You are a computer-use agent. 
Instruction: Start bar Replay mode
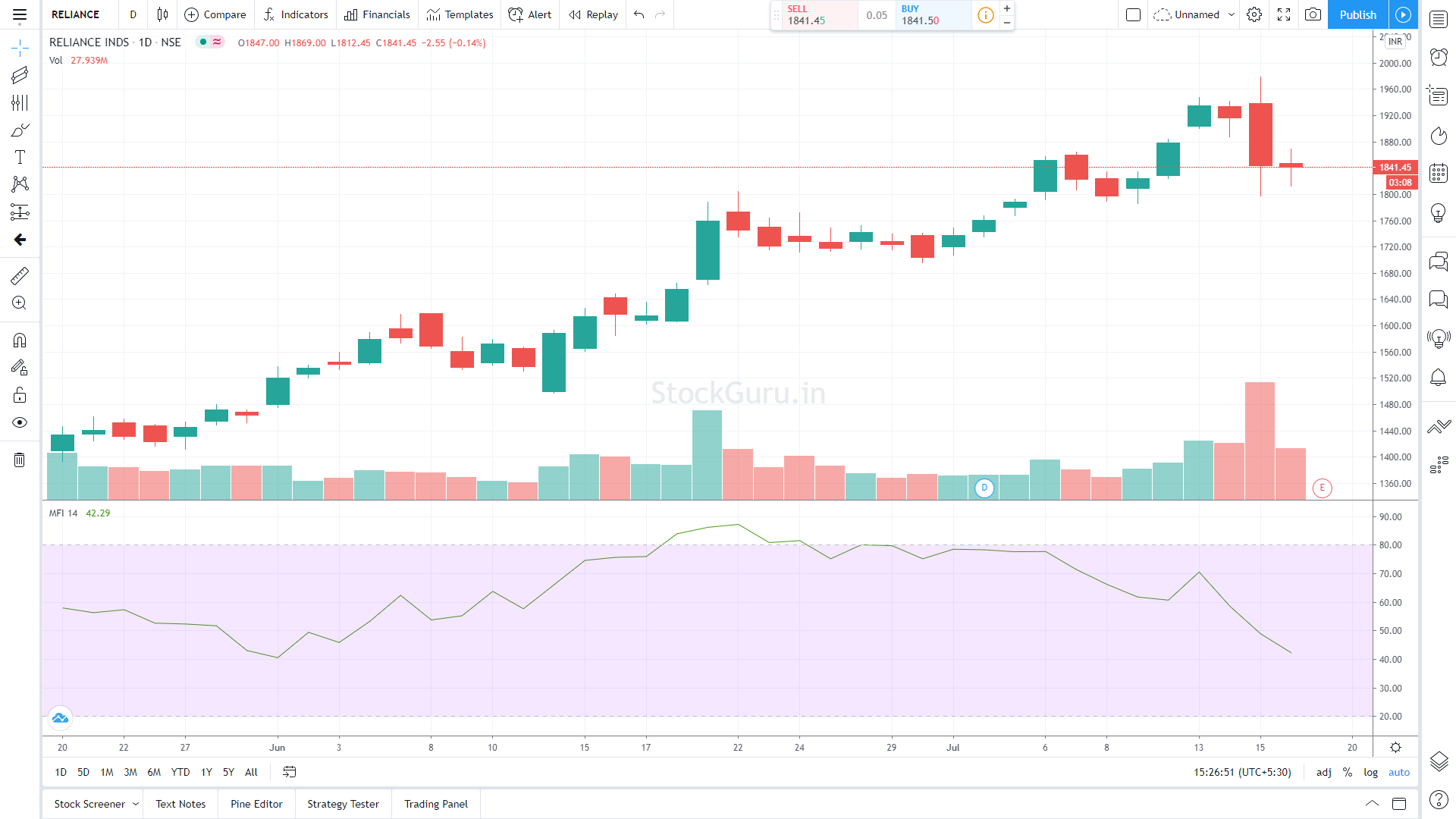tap(594, 14)
